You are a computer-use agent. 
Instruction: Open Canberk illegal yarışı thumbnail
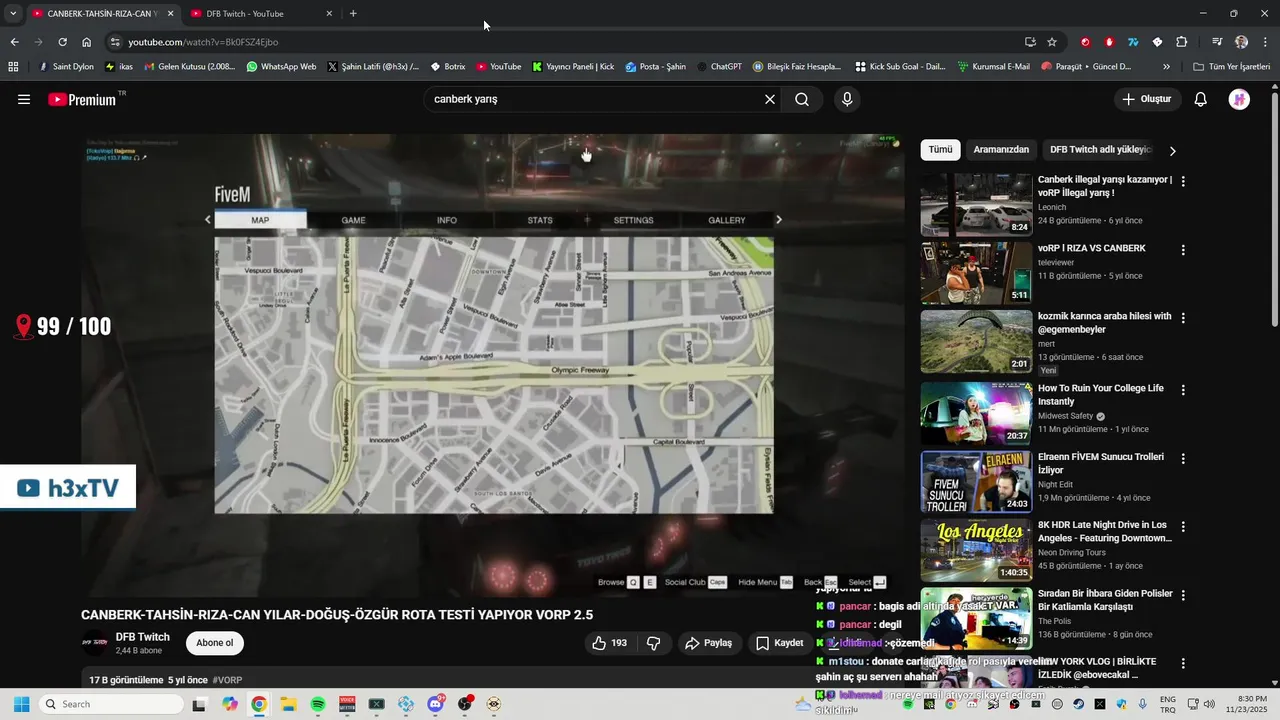[x=976, y=205]
